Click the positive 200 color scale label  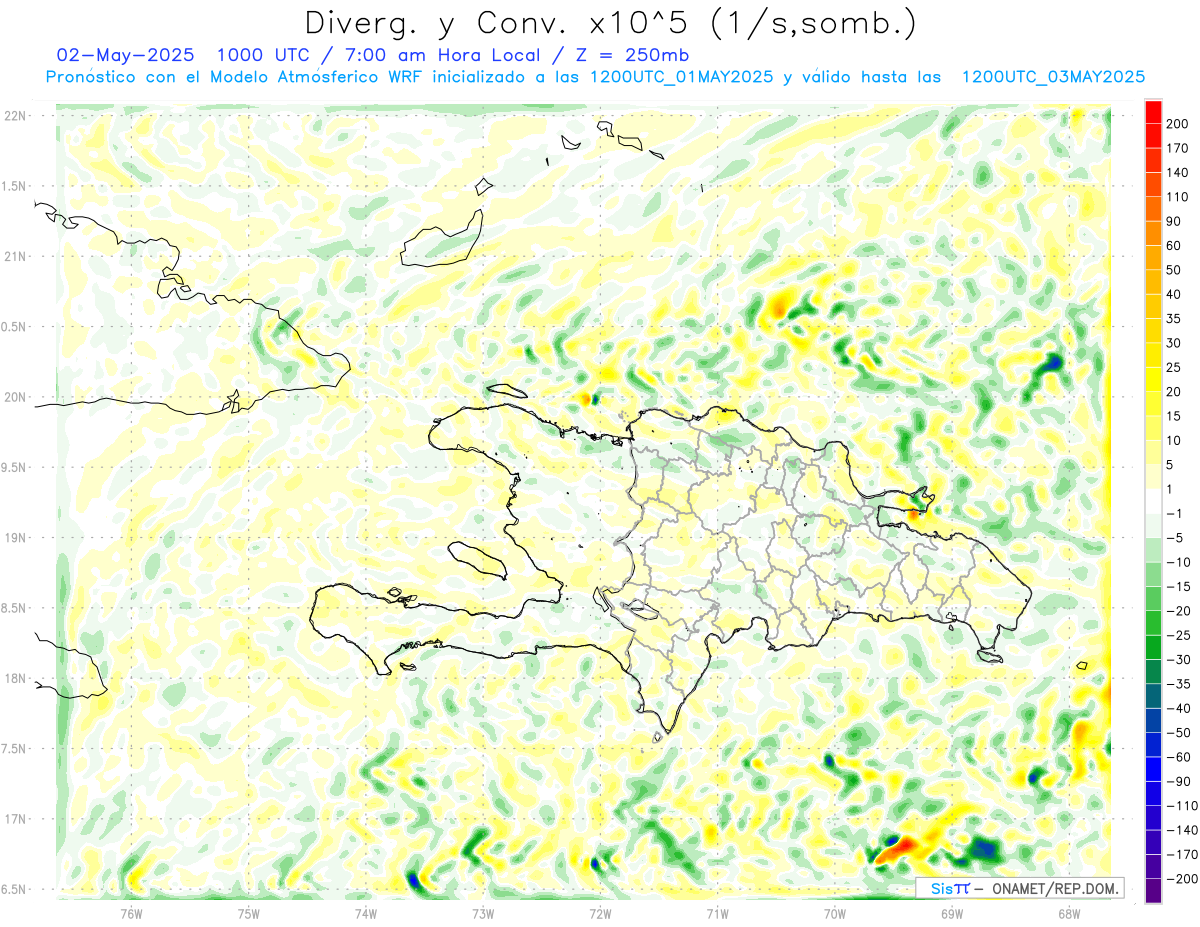click(1178, 123)
